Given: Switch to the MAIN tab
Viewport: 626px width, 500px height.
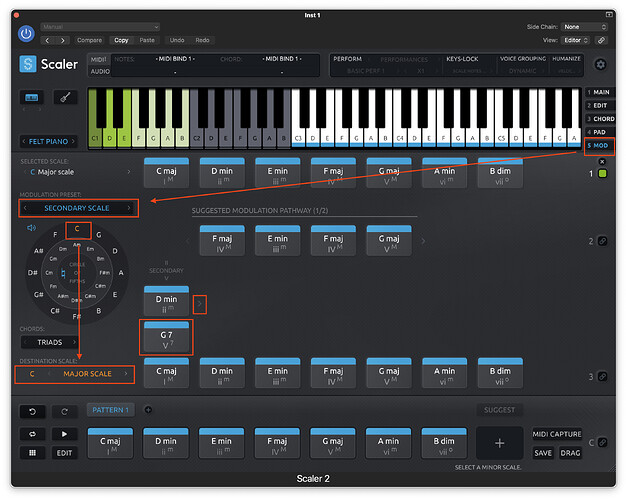Looking at the screenshot, I should point(600,92).
